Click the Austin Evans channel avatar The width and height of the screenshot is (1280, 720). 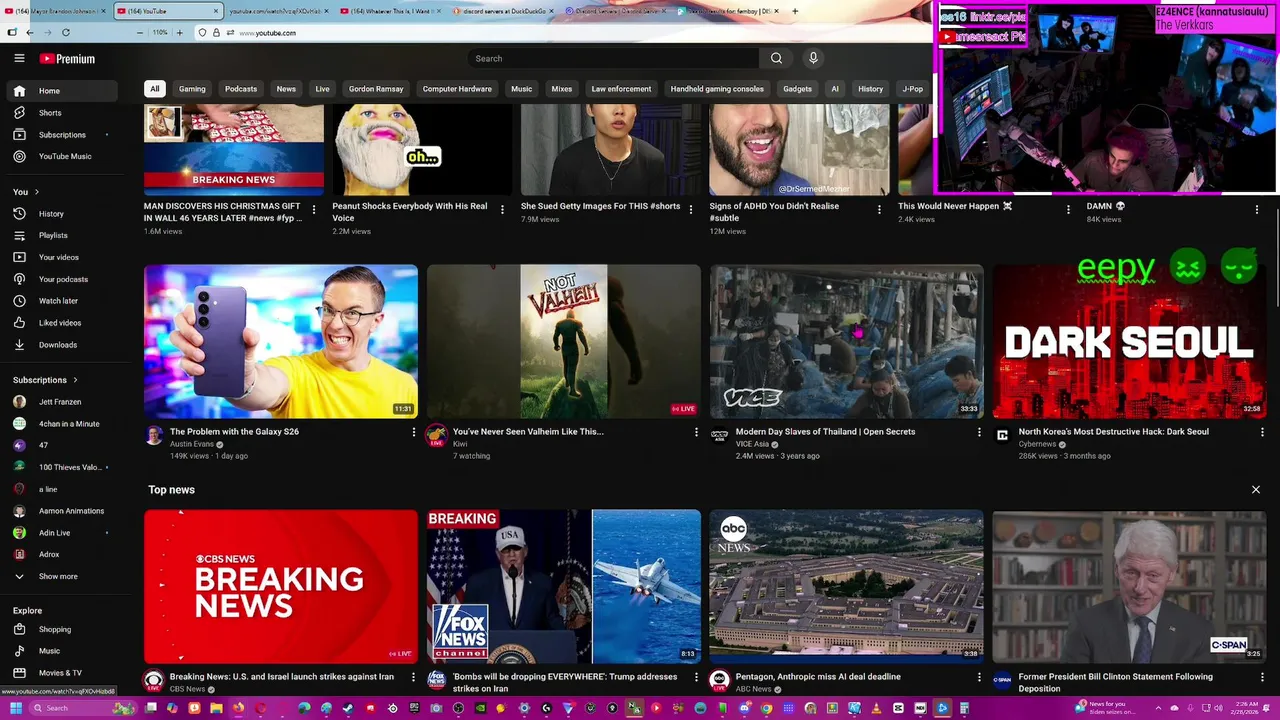[154, 435]
